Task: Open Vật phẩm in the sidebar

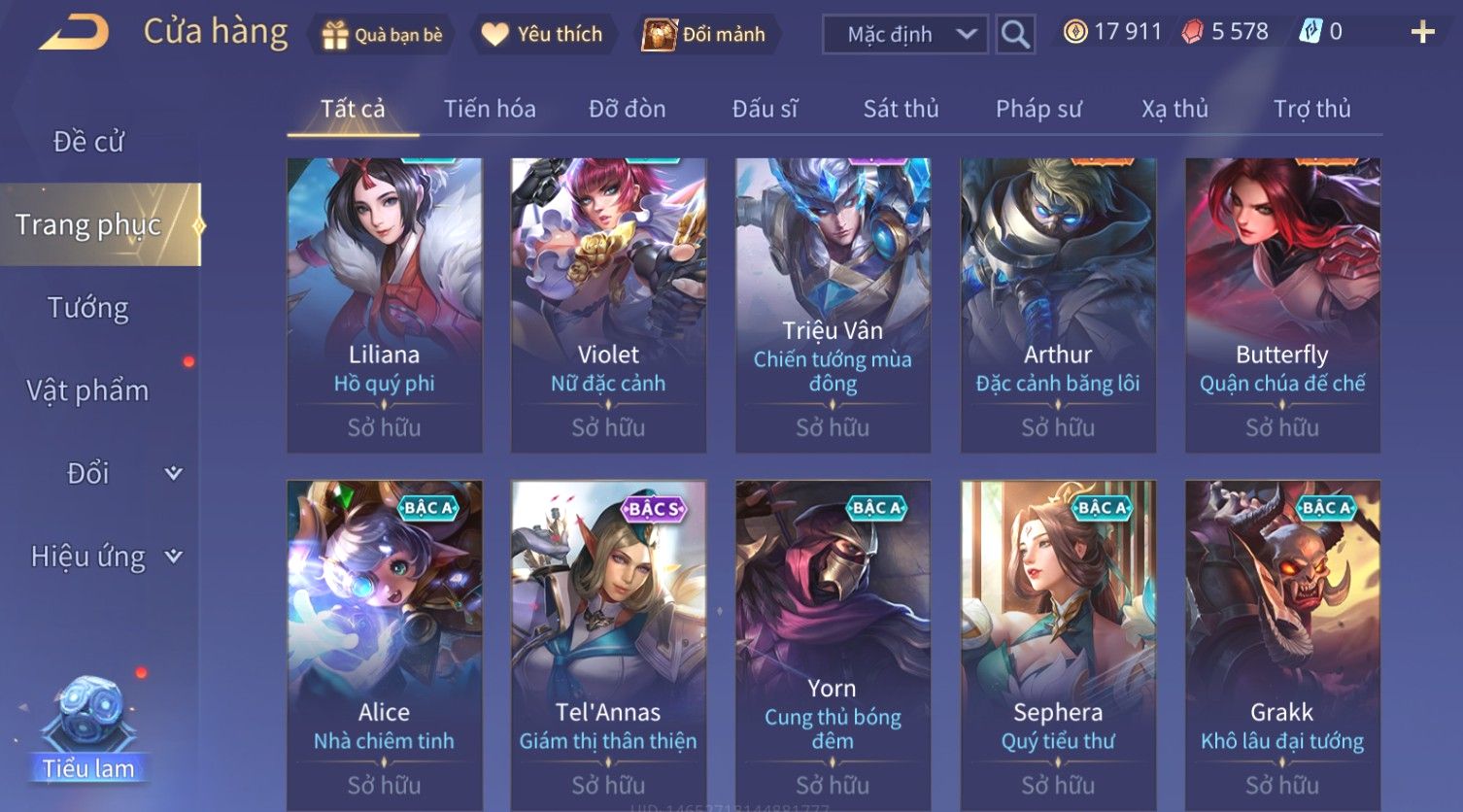Action: pyautogui.click(x=88, y=390)
